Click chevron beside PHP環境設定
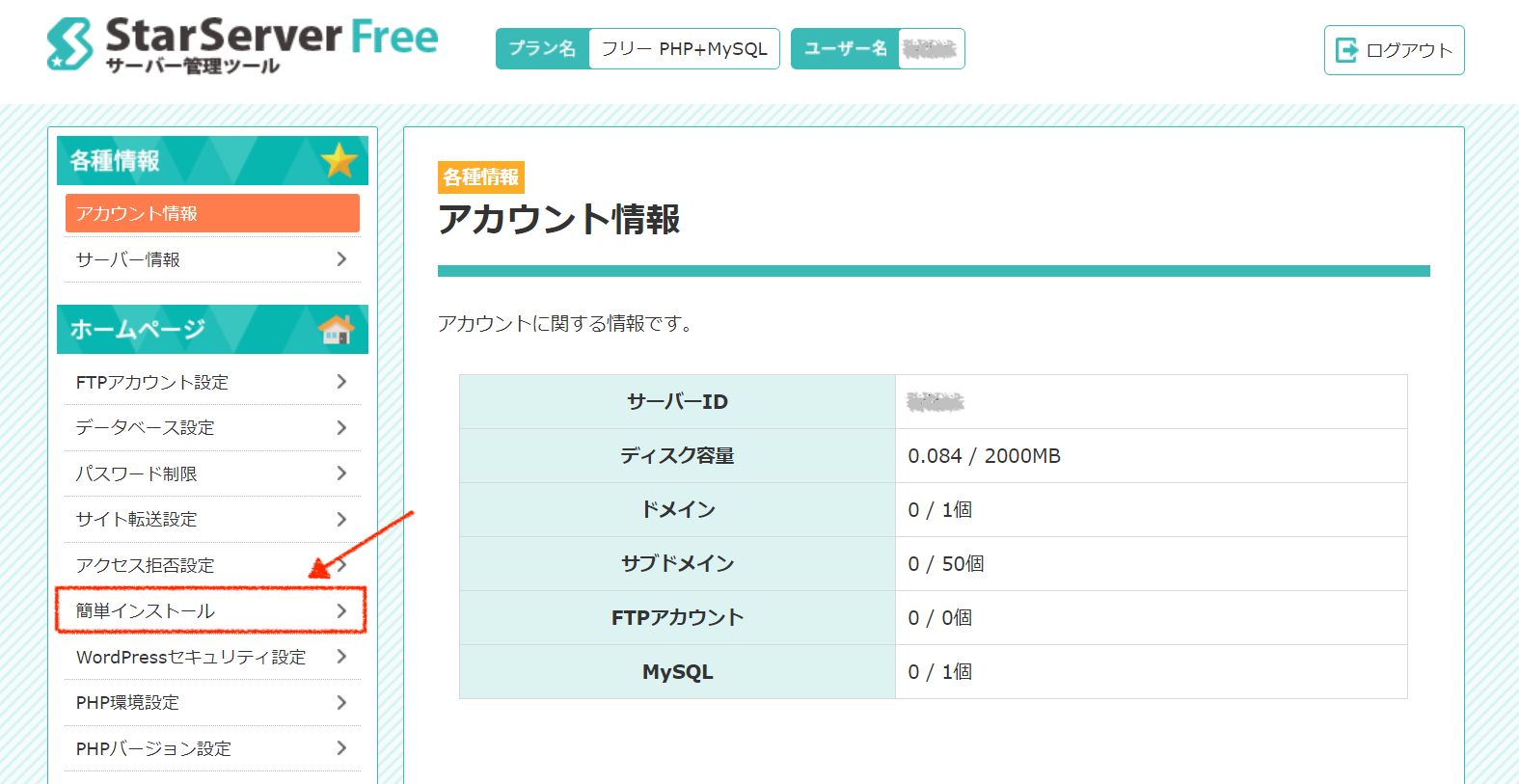 coord(341,702)
